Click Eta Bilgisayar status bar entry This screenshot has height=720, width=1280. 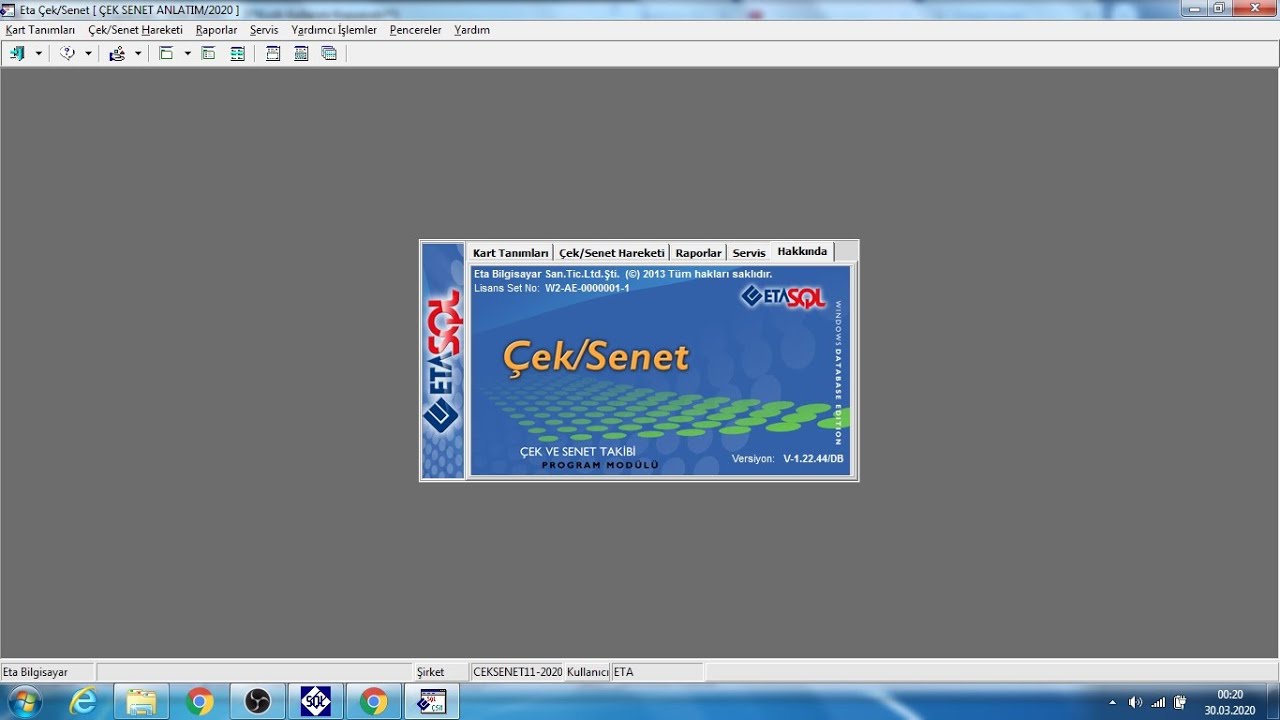point(48,672)
